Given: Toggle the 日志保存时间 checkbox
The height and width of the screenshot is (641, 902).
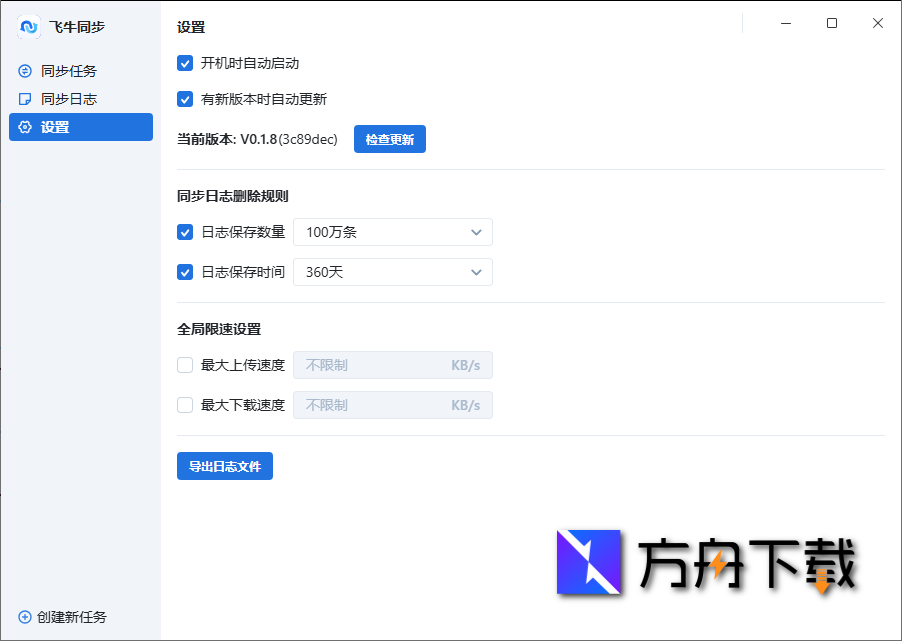Looking at the screenshot, I should point(185,271).
